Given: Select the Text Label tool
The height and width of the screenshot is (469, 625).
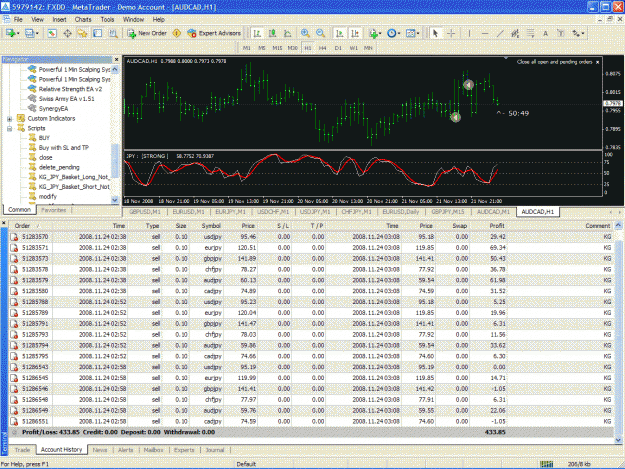Looking at the screenshot, I should [560, 33].
